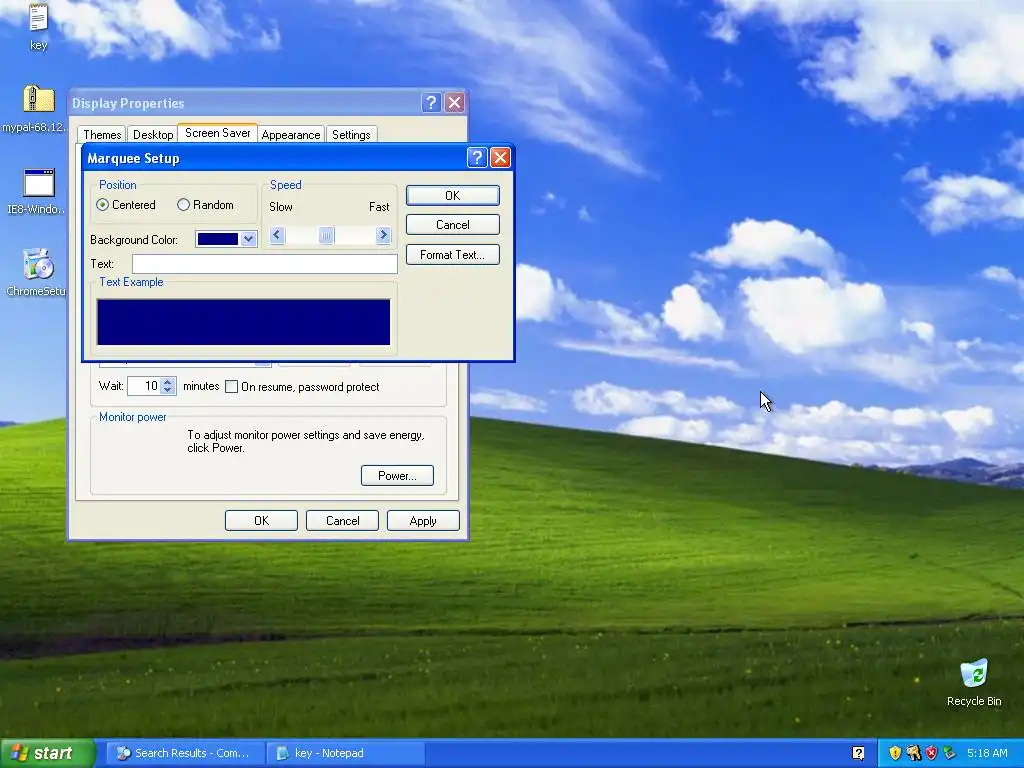The height and width of the screenshot is (768, 1024).
Task: Click the dark blue background color swatch
Action: pyautogui.click(x=218, y=239)
